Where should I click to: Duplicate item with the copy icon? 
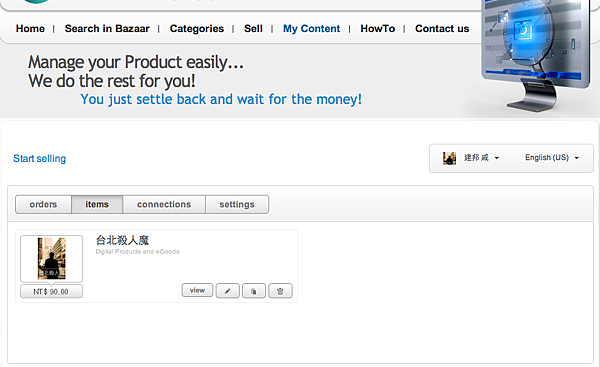[254, 291]
